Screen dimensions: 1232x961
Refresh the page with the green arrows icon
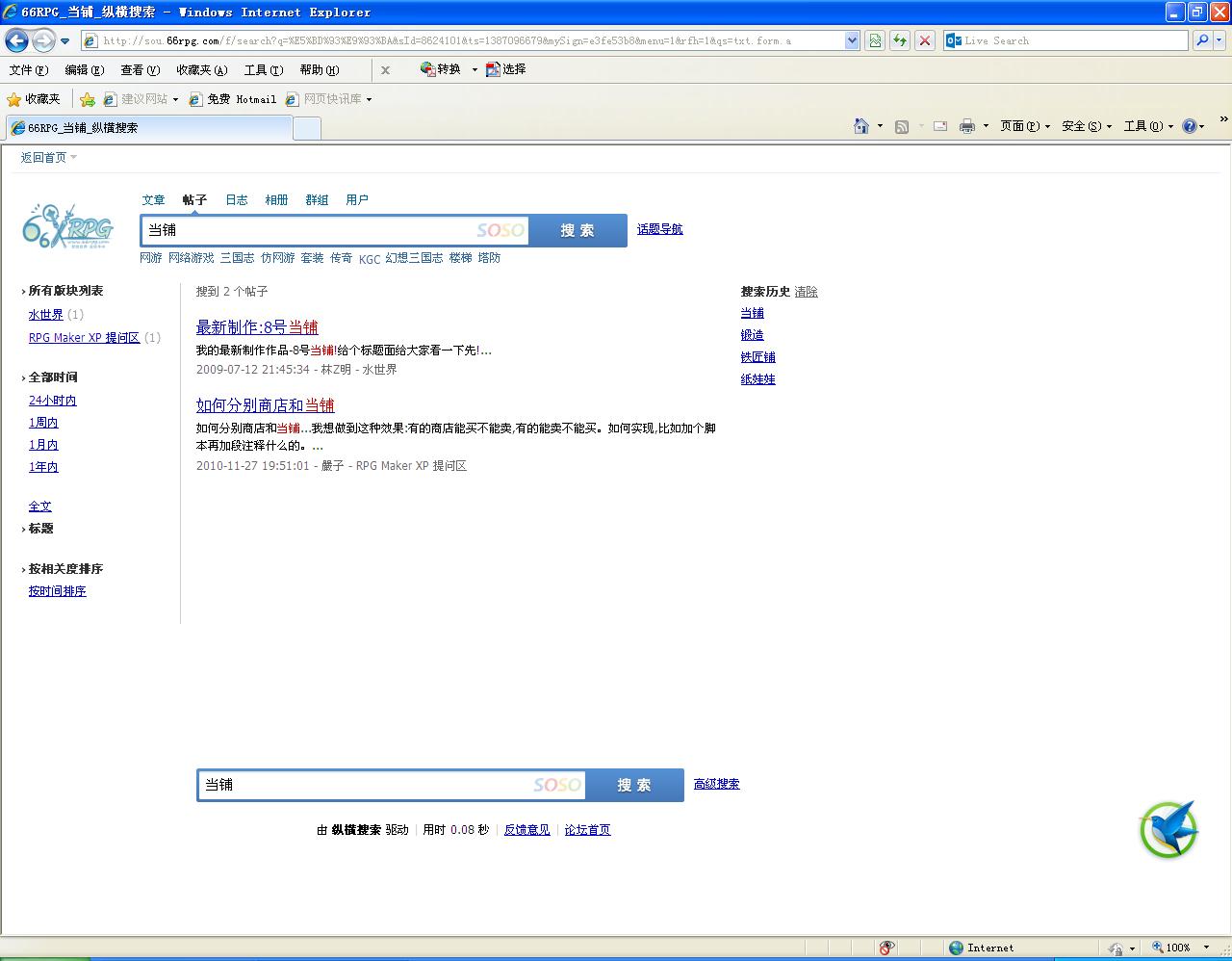(x=900, y=40)
